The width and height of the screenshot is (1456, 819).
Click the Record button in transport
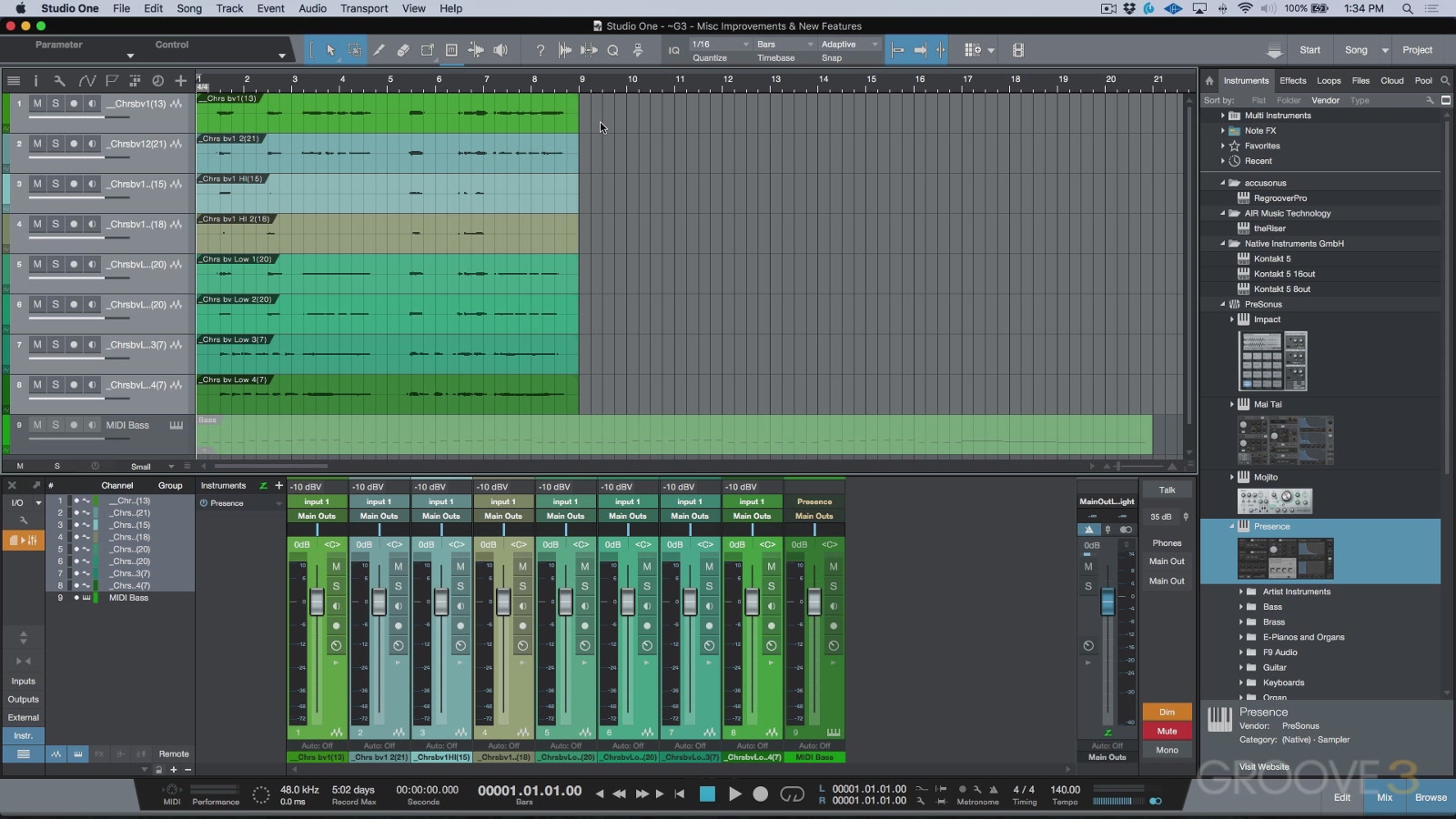(x=761, y=794)
